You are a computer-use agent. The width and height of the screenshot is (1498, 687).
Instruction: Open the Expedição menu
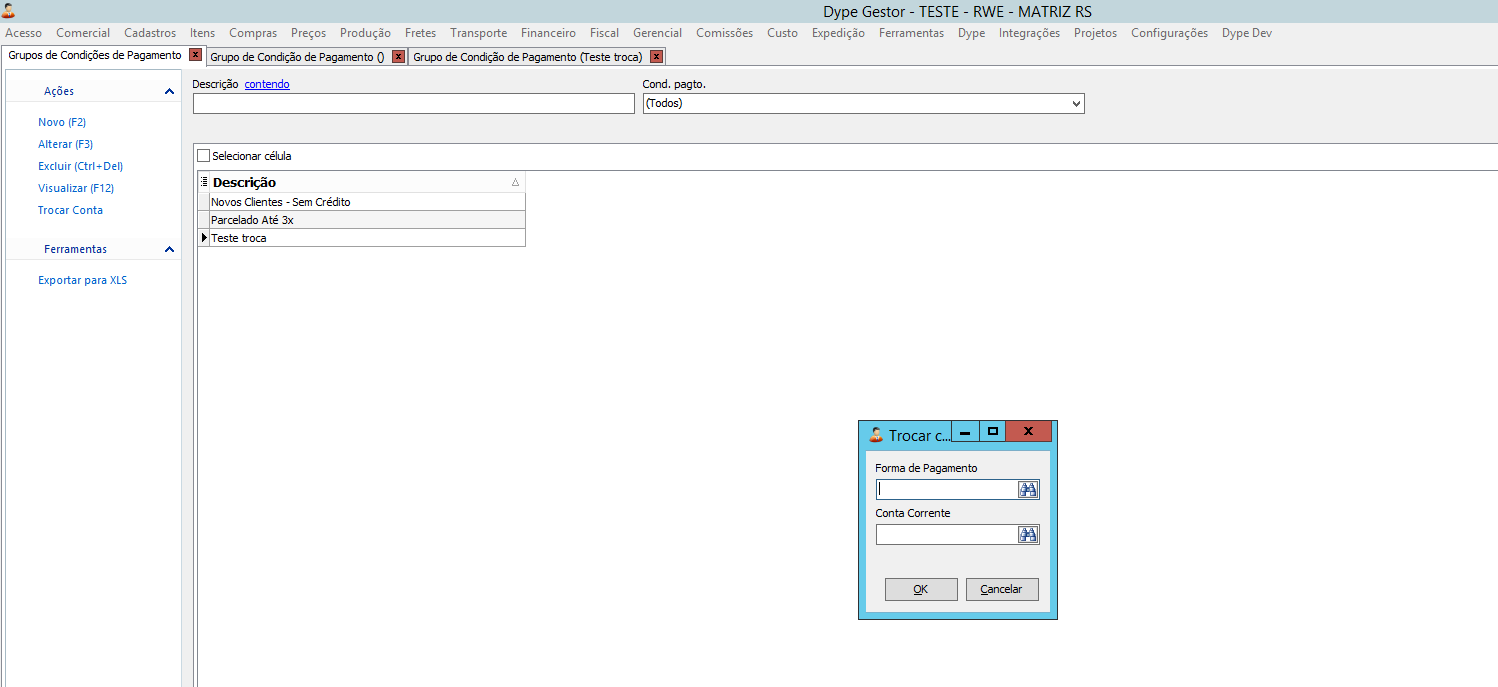click(x=838, y=33)
